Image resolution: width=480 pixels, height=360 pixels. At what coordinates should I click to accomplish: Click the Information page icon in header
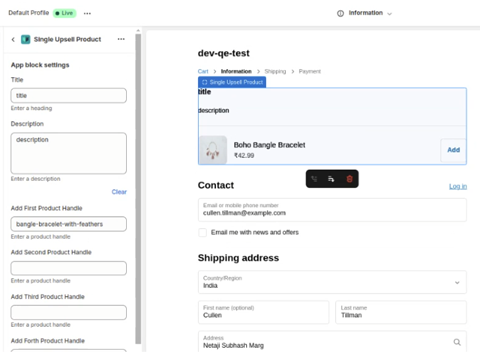pyautogui.click(x=340, y=13)
